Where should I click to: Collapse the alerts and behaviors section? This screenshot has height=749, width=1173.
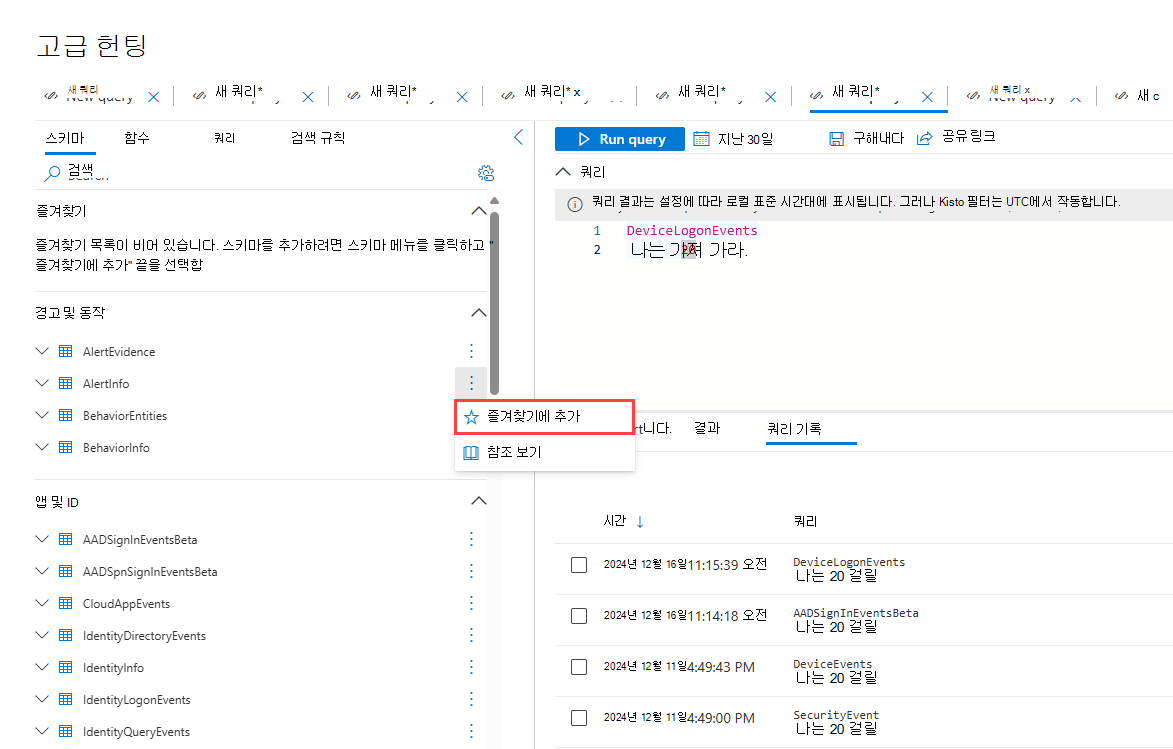[479, 313]
